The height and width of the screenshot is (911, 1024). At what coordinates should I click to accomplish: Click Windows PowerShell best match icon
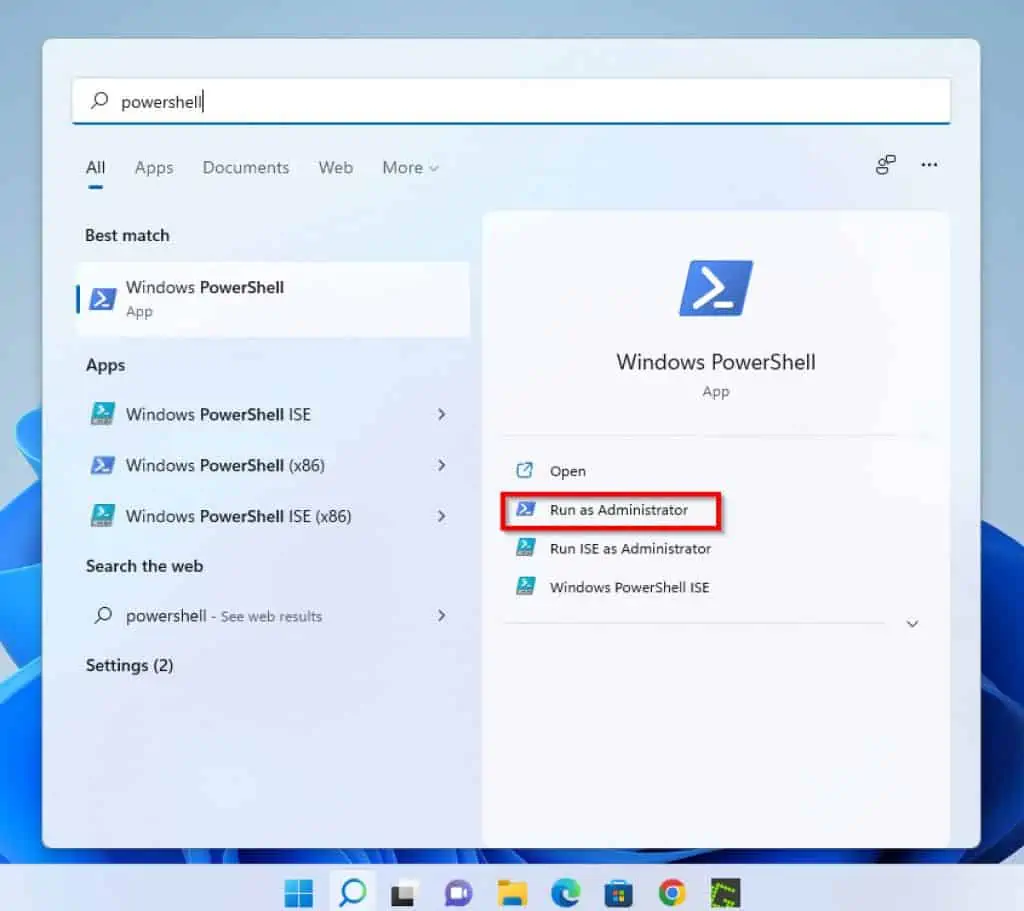(x=103, y=299)
